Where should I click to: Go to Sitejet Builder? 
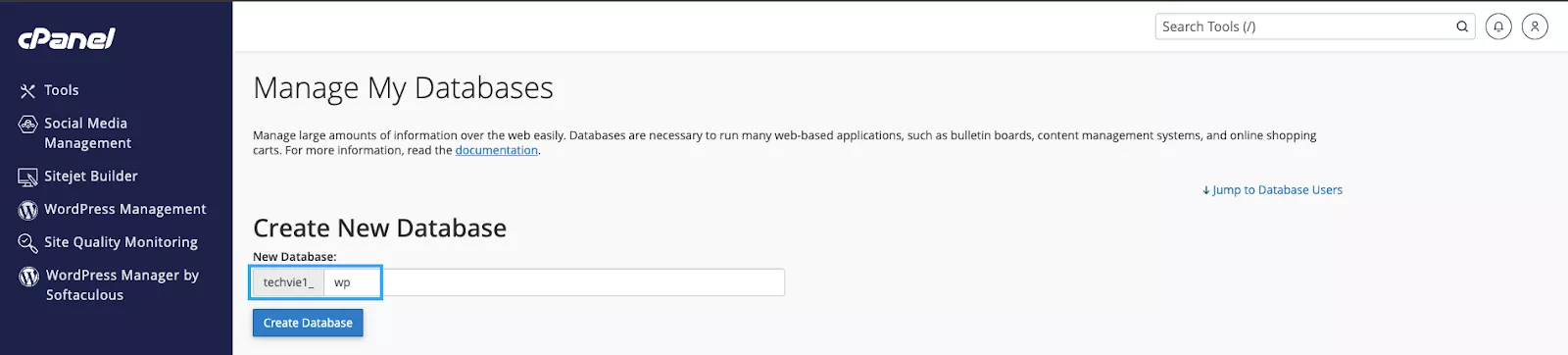(91, 177)
